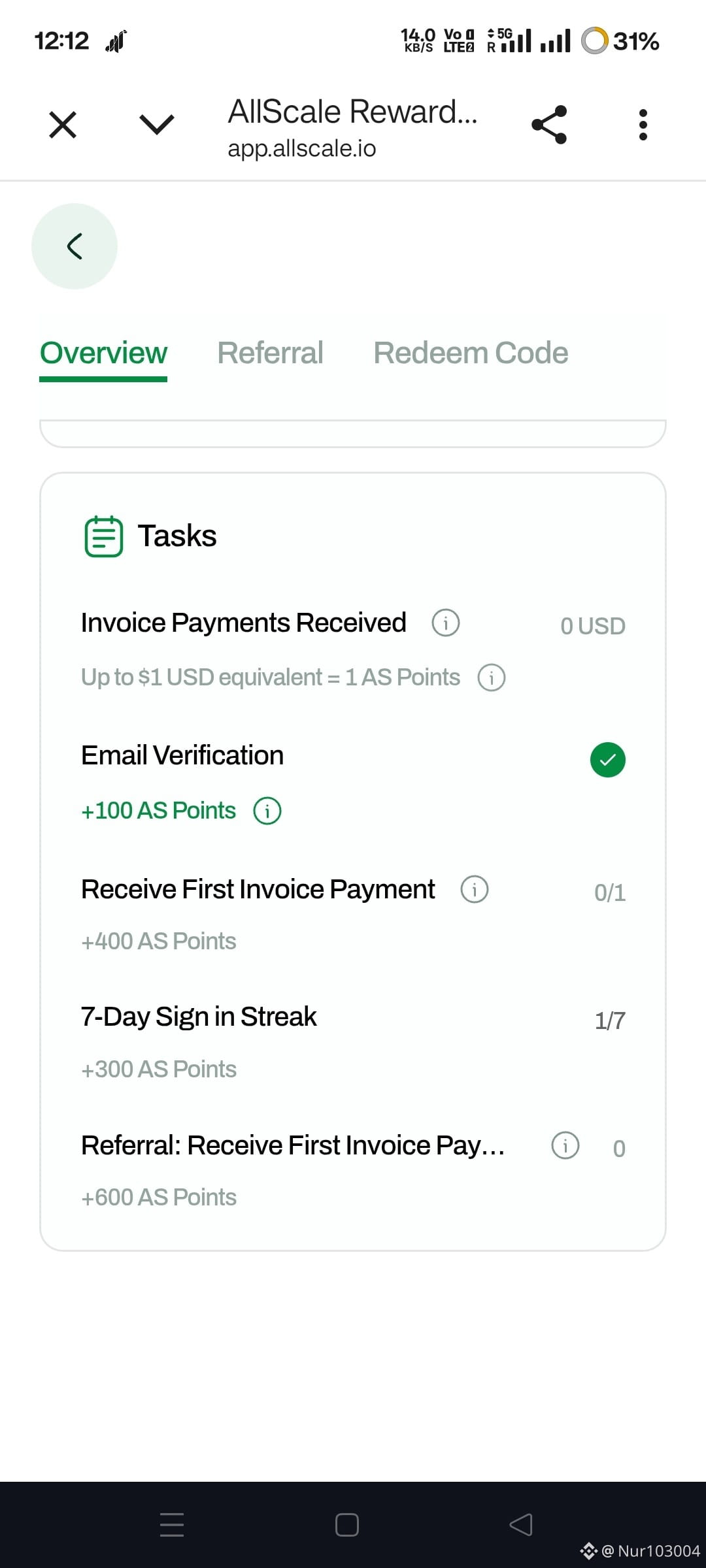Show info next to +100 AS Points
The image size is (706, 1568).
[267, 811]
